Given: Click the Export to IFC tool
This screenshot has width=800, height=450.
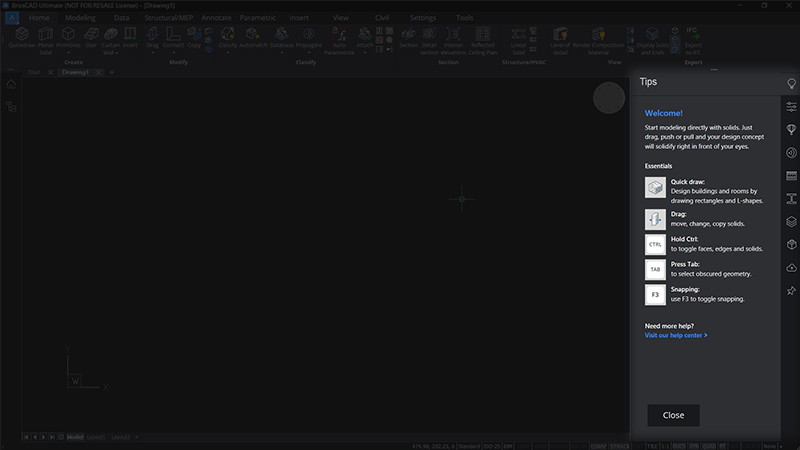Looking at the screenshot, I should pyautogui.click(x=693, y=41).
